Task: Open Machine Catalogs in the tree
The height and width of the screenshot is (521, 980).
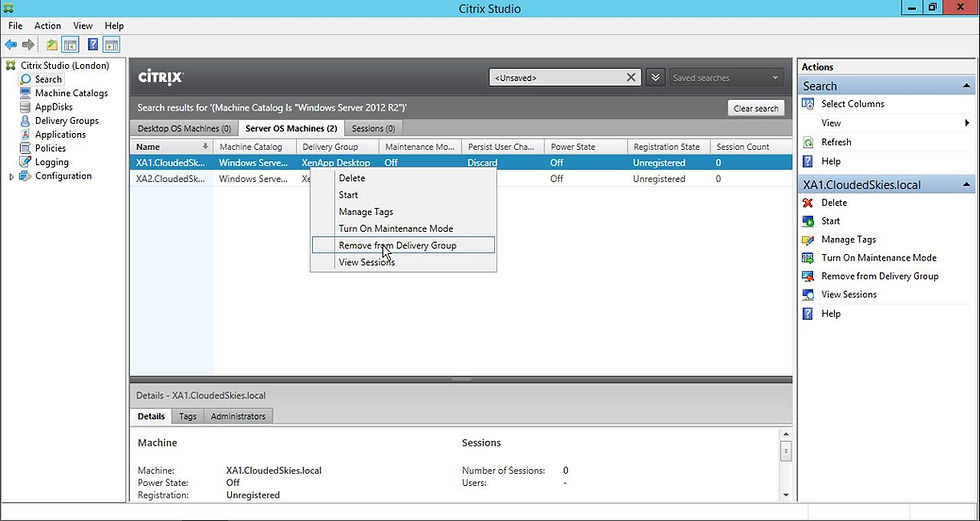Action: [x=71, y=93]
